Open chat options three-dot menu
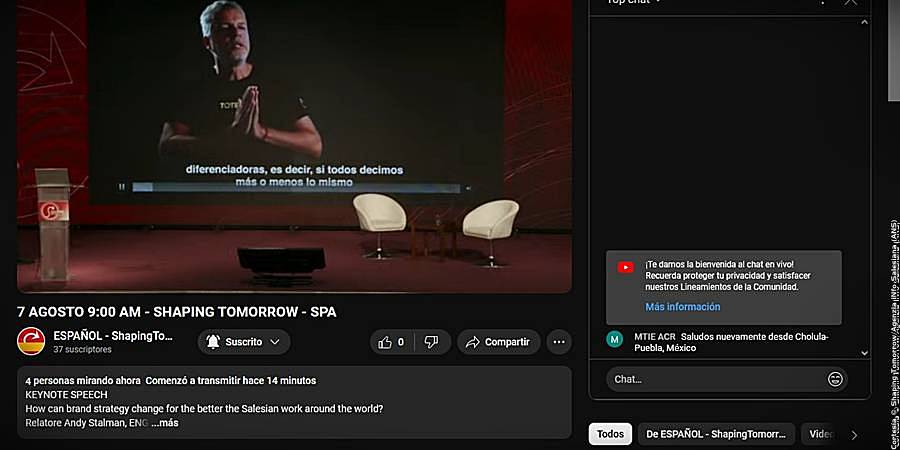Viewport: 900px width, 450px height. point(823,2)
